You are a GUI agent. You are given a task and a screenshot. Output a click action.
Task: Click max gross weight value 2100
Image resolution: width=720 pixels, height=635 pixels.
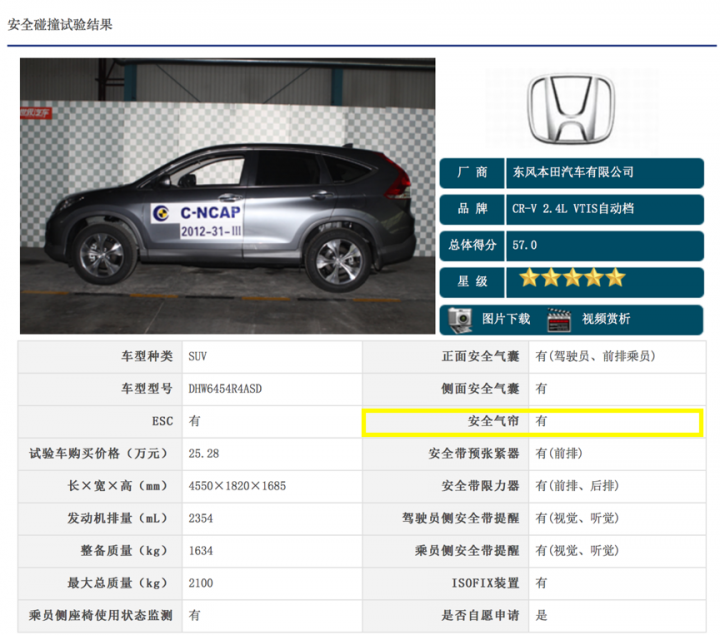coord(201,583)
